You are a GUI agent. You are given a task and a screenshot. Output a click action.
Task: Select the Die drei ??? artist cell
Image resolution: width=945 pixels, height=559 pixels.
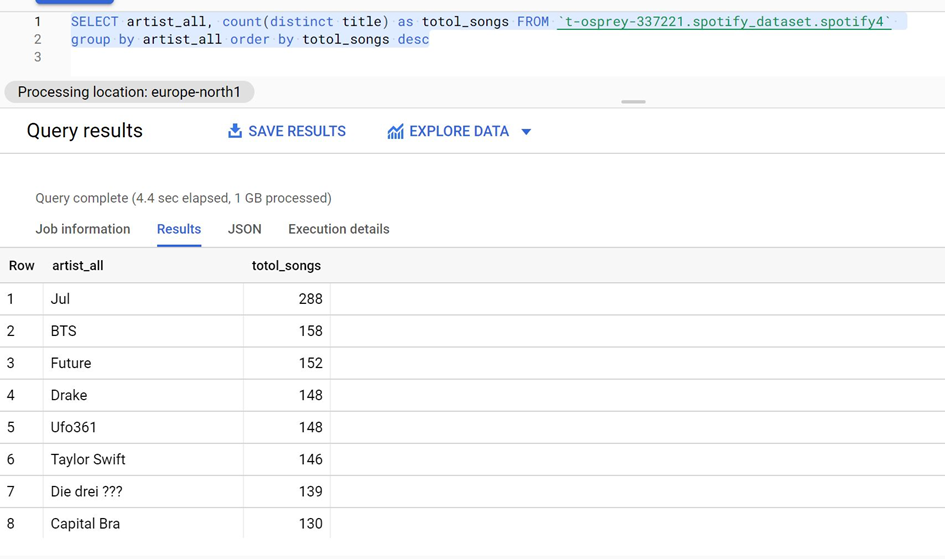[x=143, y=492]
